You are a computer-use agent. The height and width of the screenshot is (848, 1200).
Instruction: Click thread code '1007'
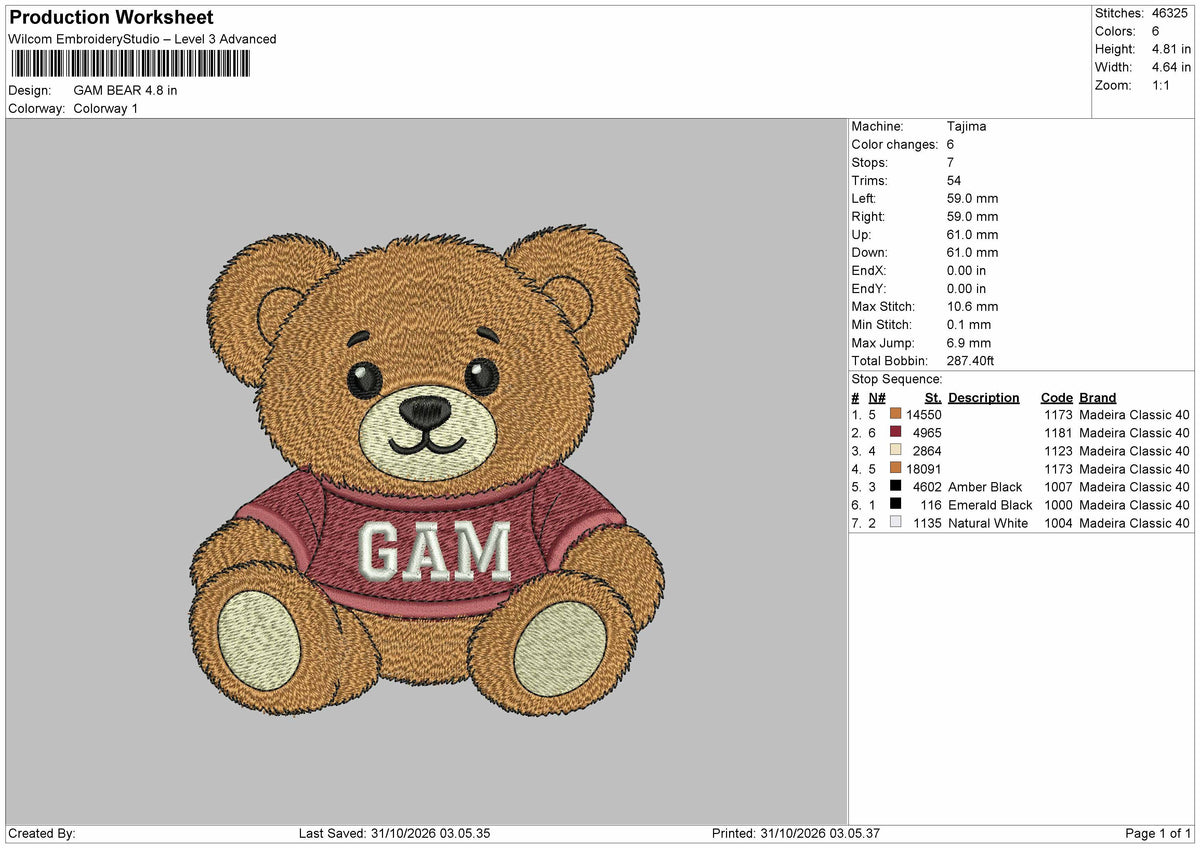tap(1058, 486)
